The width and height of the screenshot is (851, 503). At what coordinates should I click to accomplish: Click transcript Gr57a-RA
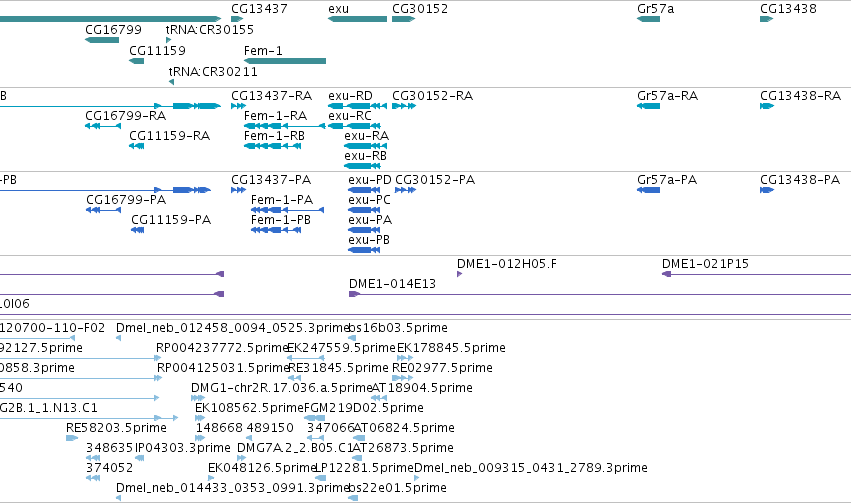coord(668,96)
